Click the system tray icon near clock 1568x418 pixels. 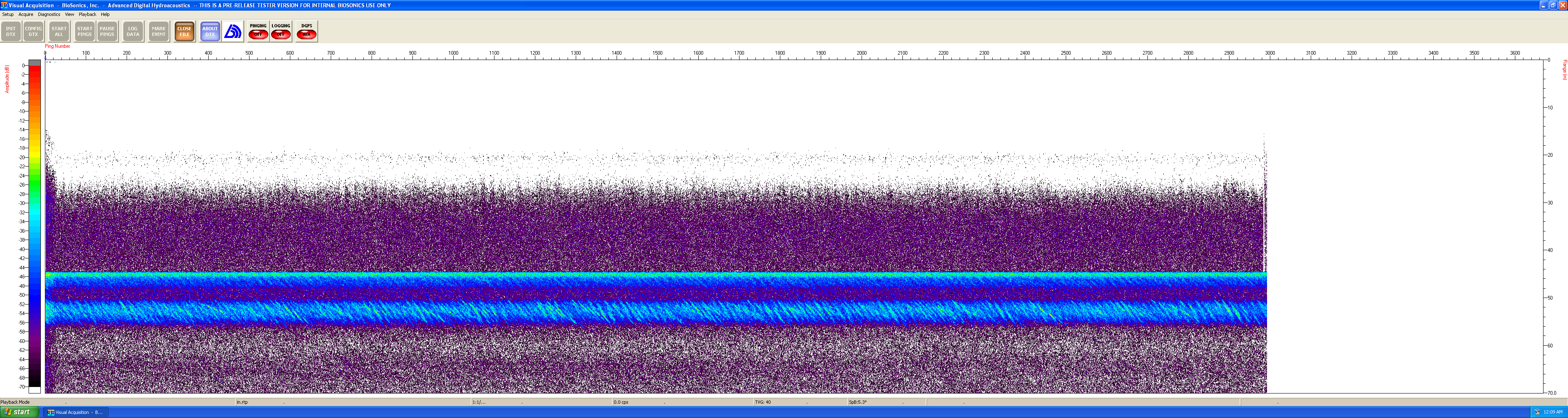point(1537,412)
